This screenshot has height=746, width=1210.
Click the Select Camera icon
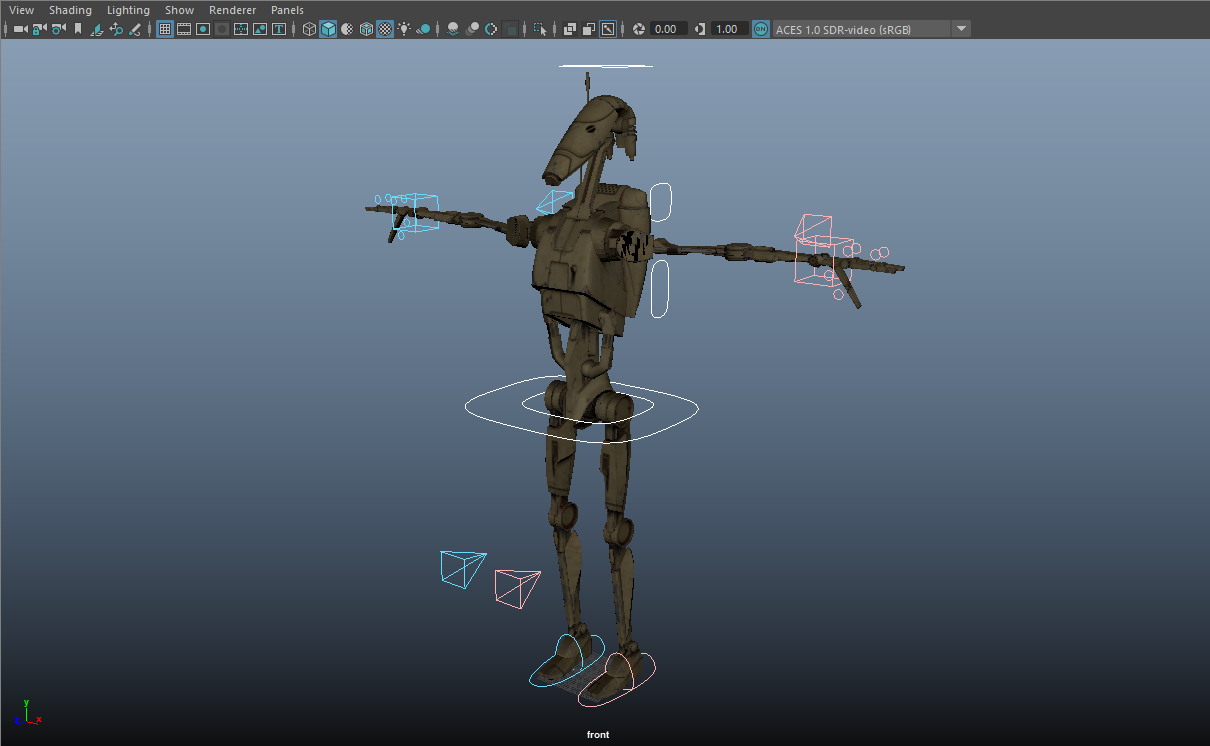20,29
